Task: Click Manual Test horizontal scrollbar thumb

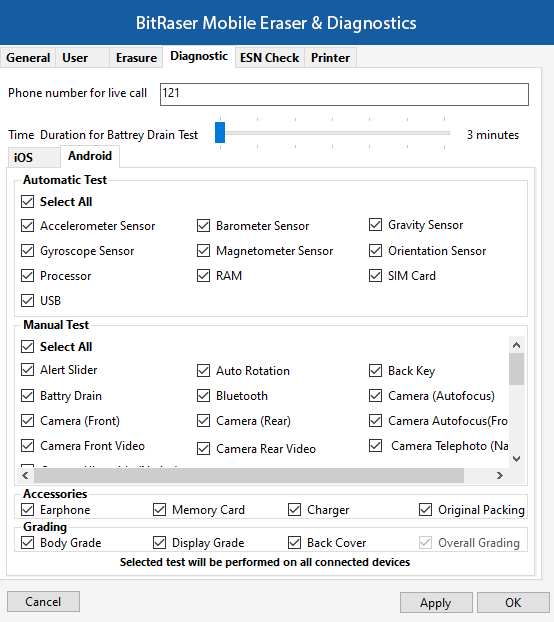Action: point(249,475)
